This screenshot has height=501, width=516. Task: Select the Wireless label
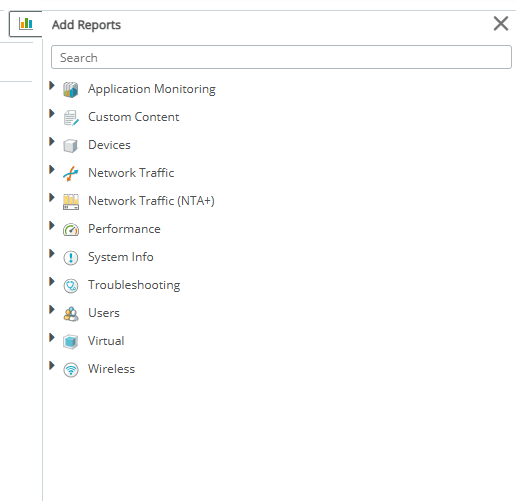coord(111,369)
